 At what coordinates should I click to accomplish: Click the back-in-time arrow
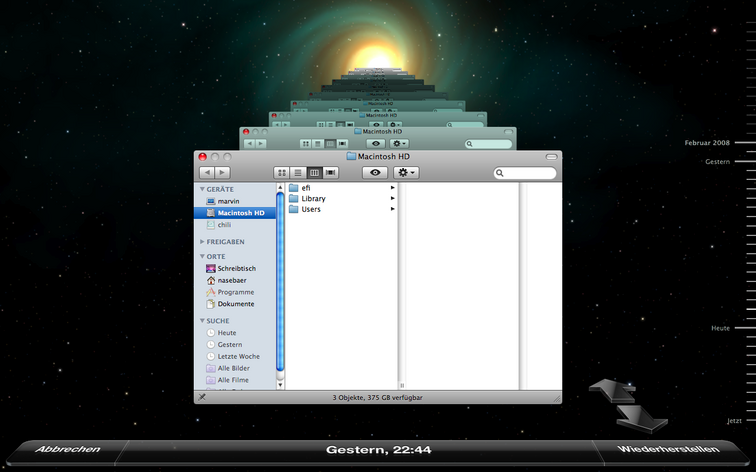tap(609, 389)
